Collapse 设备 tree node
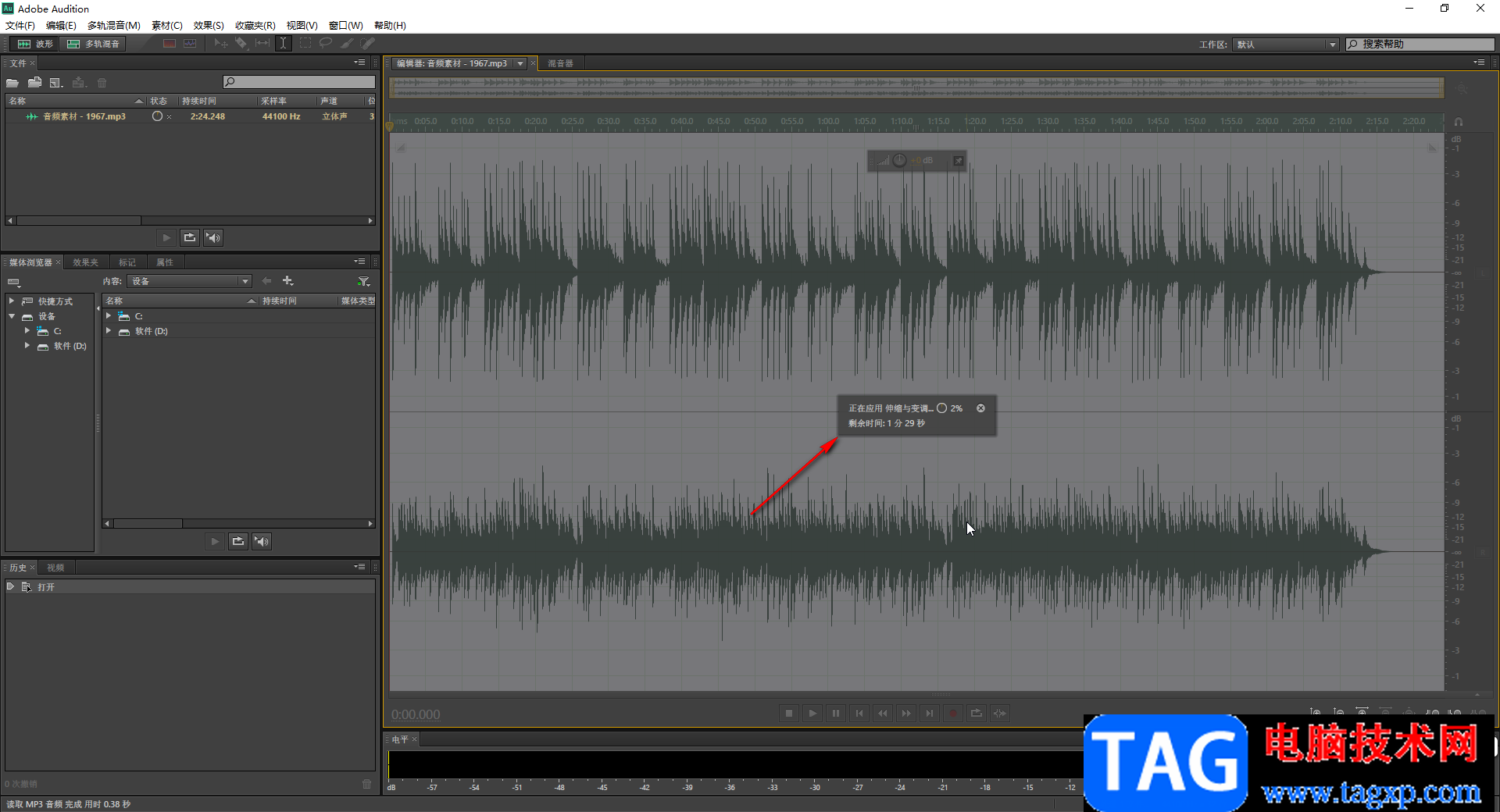1500x812 pixels. [12, 316]
